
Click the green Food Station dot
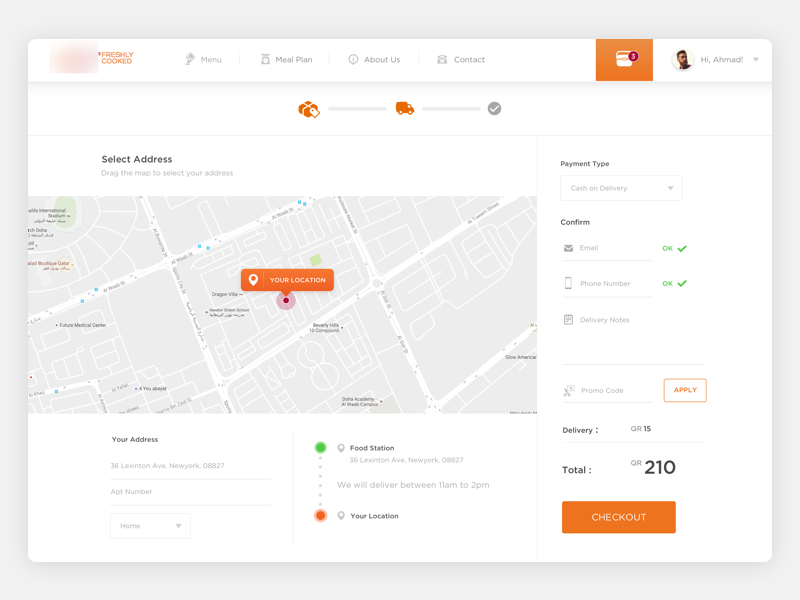click(x=320, y=448)
